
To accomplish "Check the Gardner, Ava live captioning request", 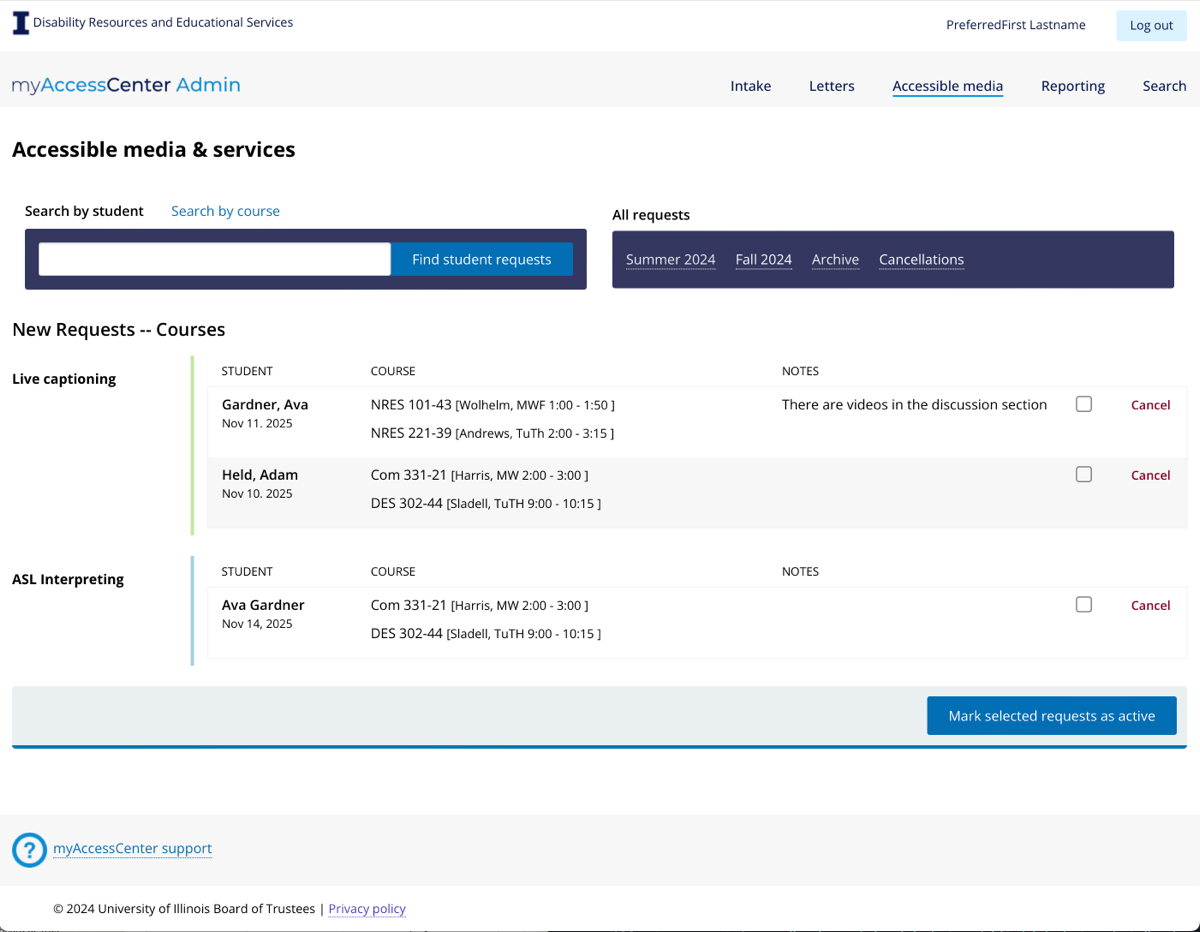I will (1083, 404).
